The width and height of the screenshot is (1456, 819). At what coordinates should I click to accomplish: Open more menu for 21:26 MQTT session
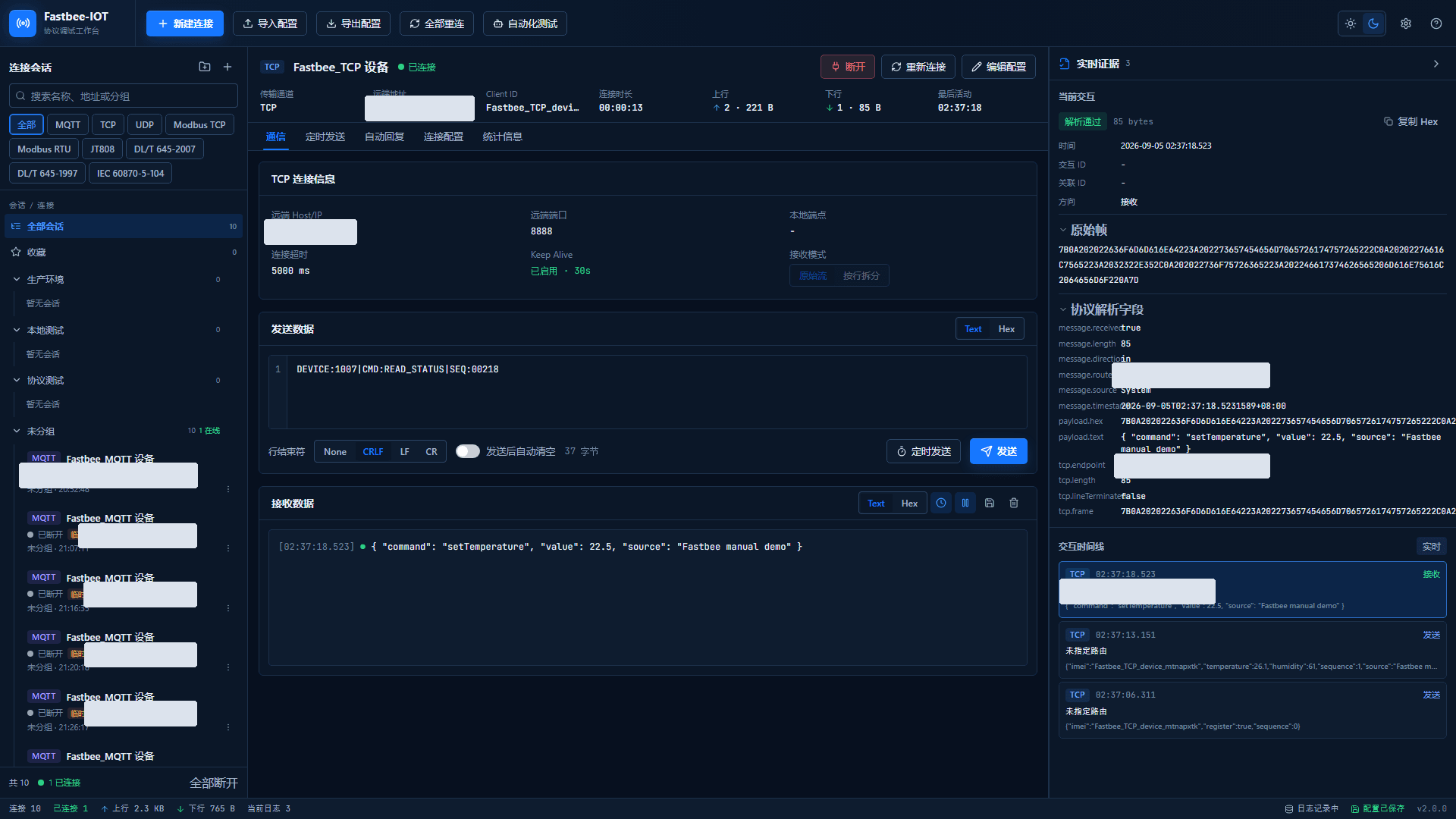point(228,727)
